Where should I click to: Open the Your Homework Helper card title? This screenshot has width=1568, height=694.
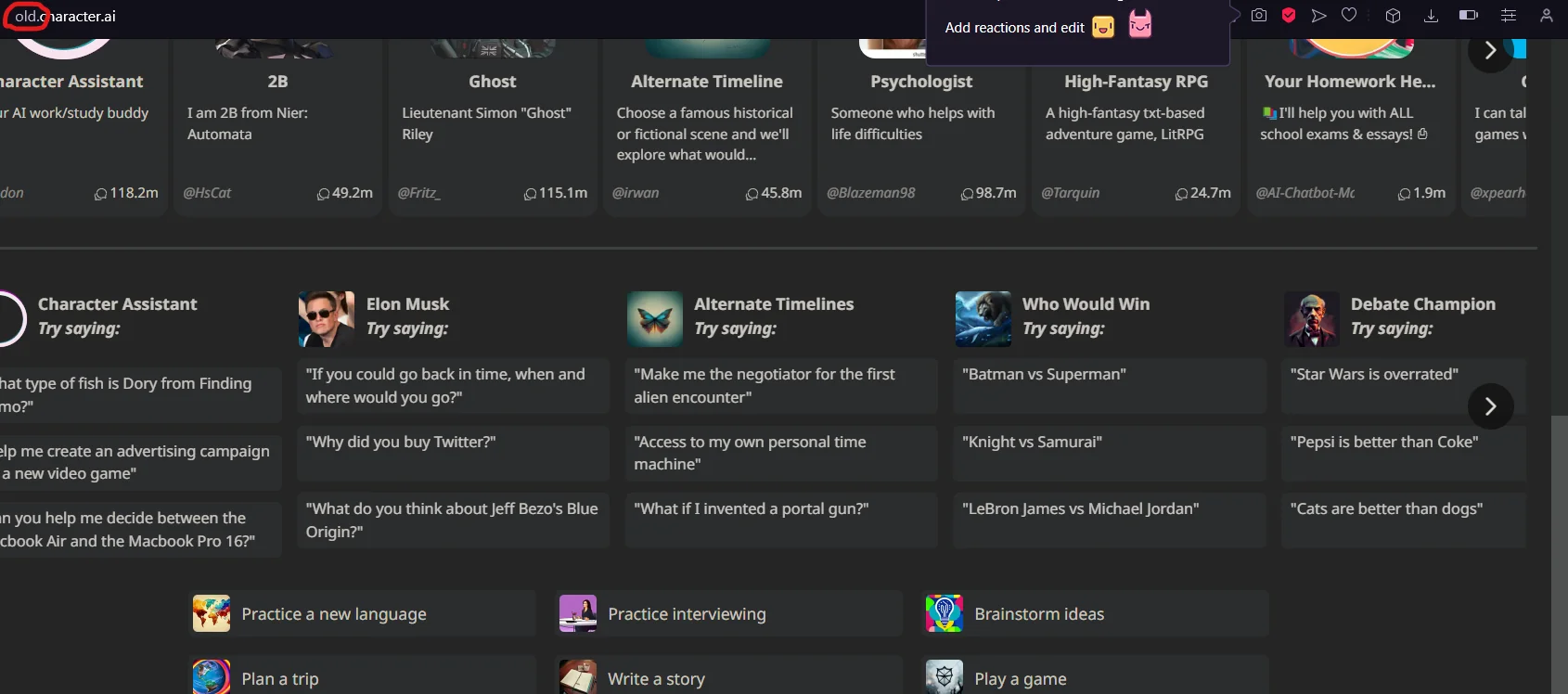[1350, 82]
